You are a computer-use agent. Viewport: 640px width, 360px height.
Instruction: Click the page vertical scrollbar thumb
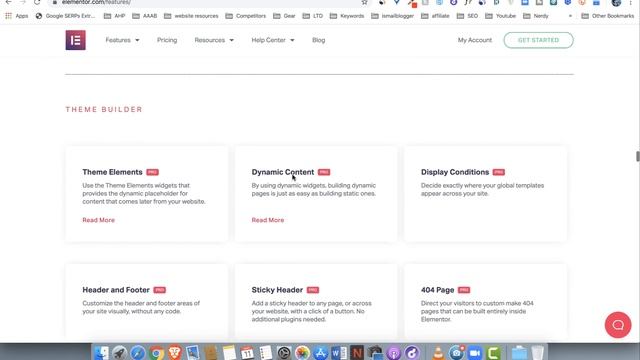pyautogui.click(x=638, y=156)
